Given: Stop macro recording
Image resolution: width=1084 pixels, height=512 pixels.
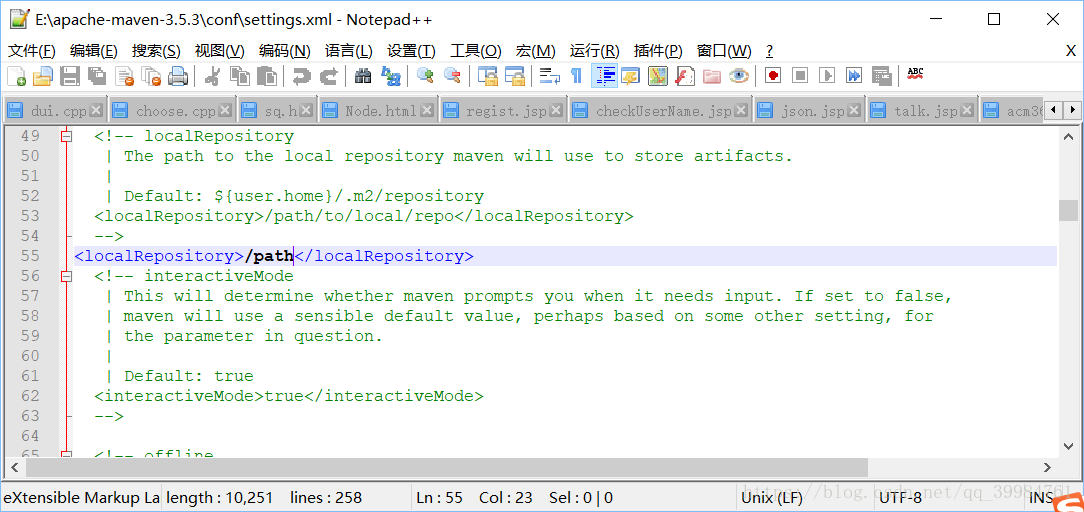Looking at the screenshot, I should tap(800, 75).
